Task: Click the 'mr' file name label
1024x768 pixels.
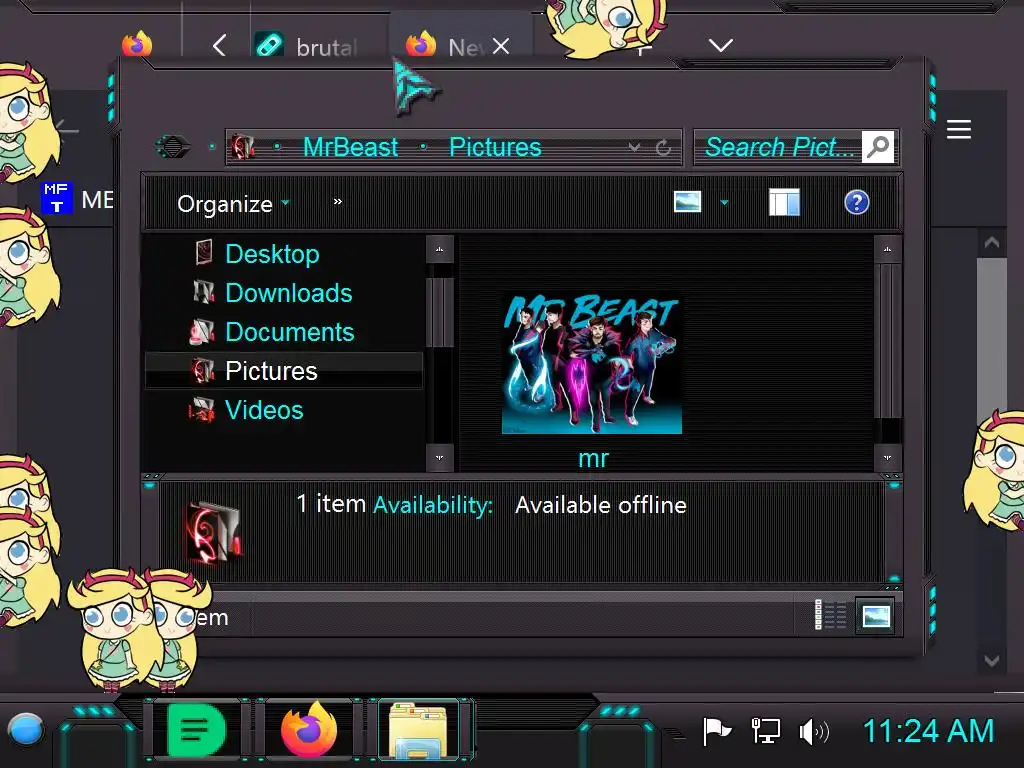Action: [593, 458]
